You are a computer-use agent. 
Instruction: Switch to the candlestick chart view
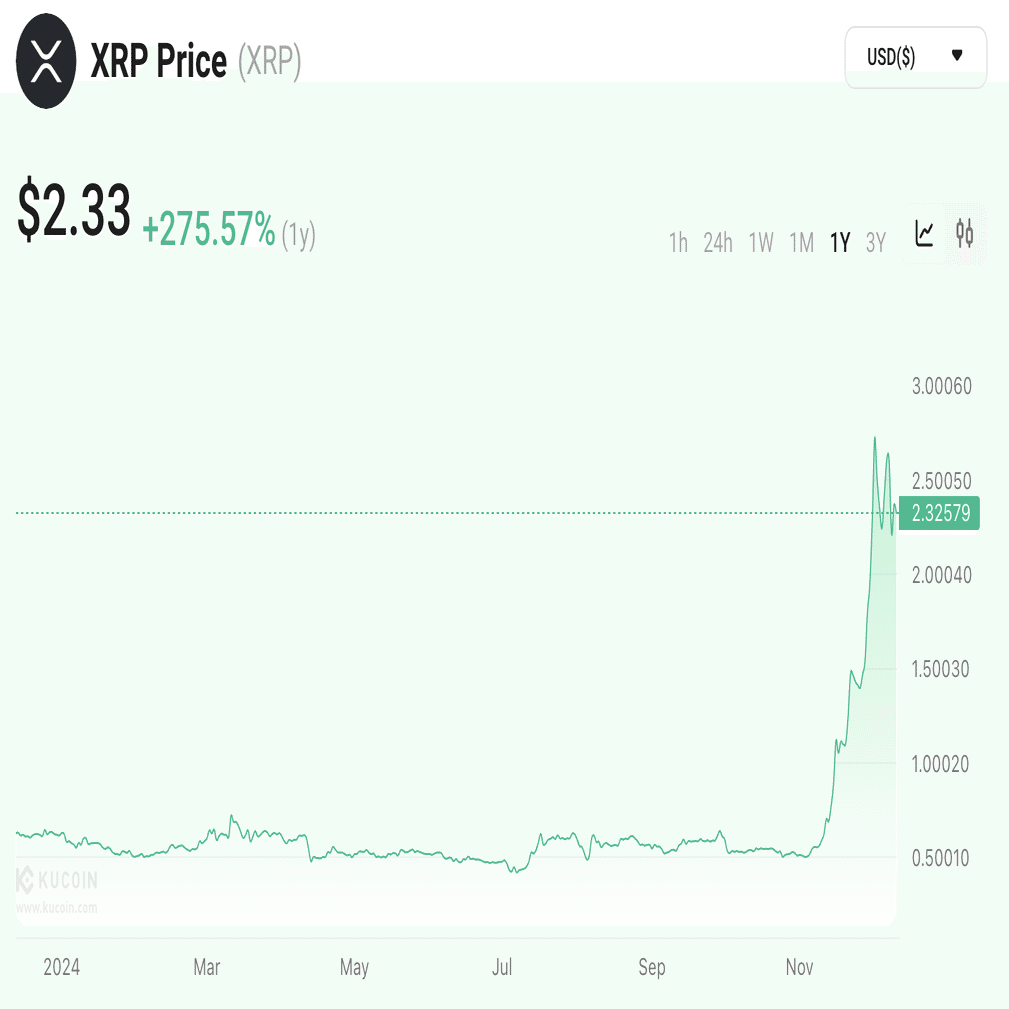pos(965,233)
